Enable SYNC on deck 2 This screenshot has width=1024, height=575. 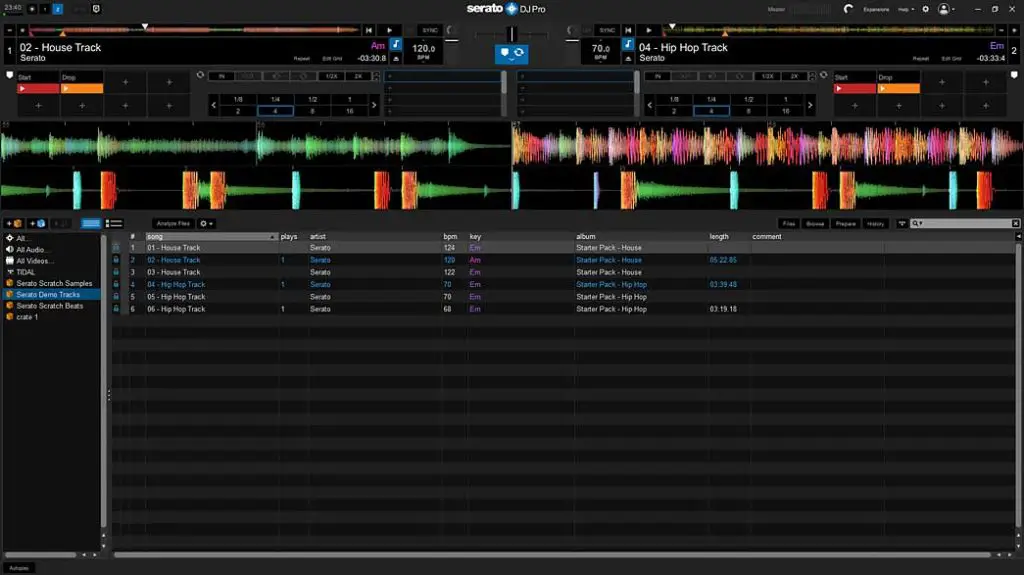(x=607, y=30)
